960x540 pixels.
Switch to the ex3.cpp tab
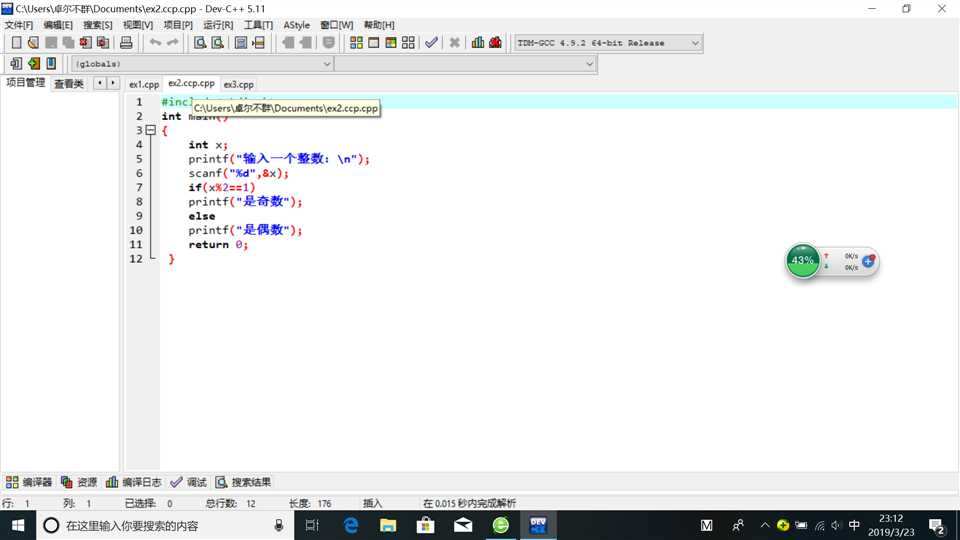tap(239, 84)
